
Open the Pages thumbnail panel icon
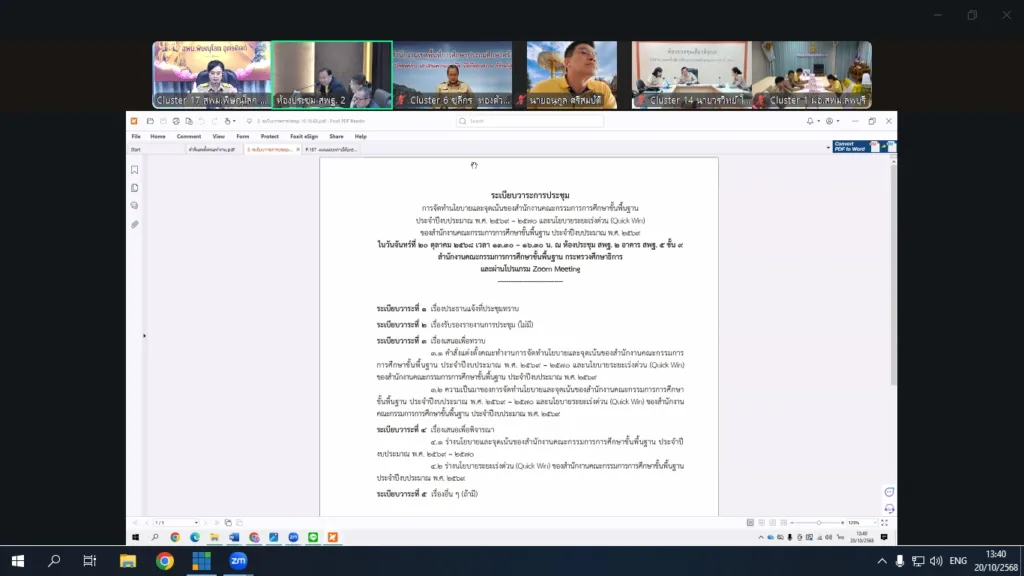(x=134, y=188)
